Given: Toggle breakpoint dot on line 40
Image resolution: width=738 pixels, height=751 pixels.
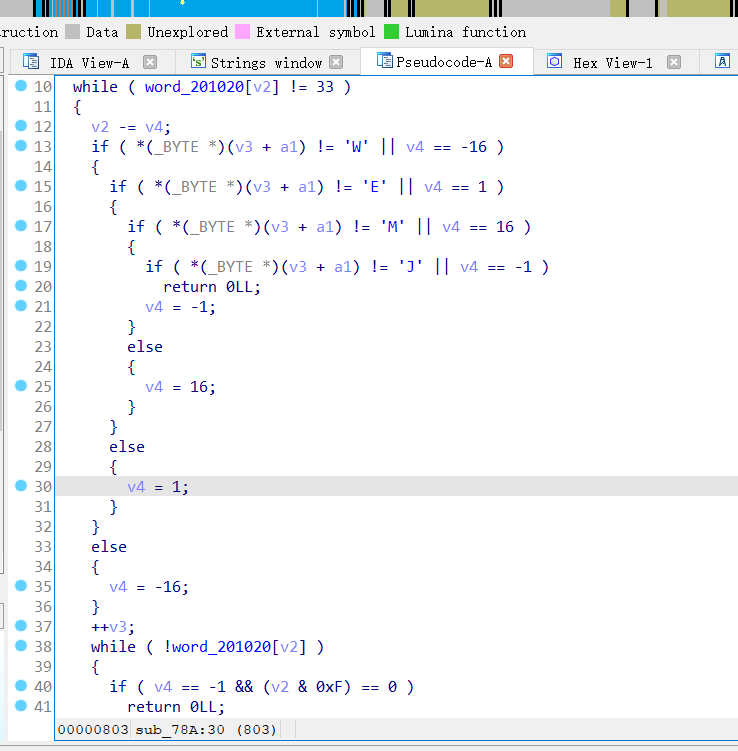Looking at the screenshot, I should (21, 686).
